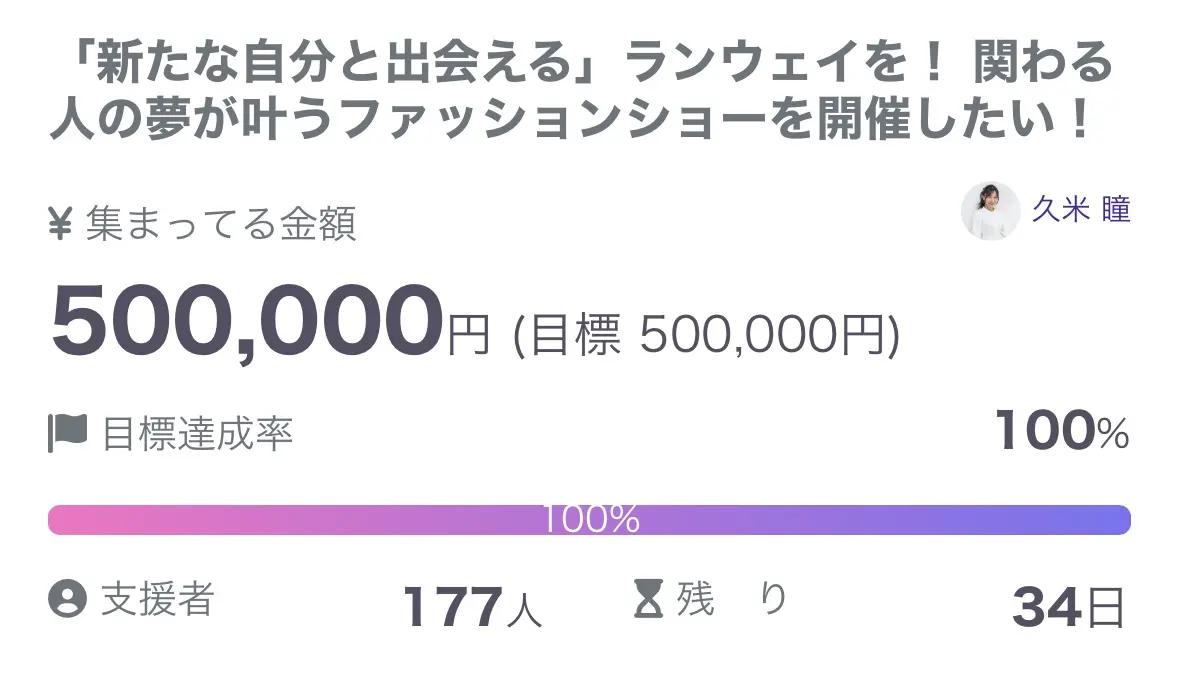Click the 支援者 label text

tap(158, 599)
